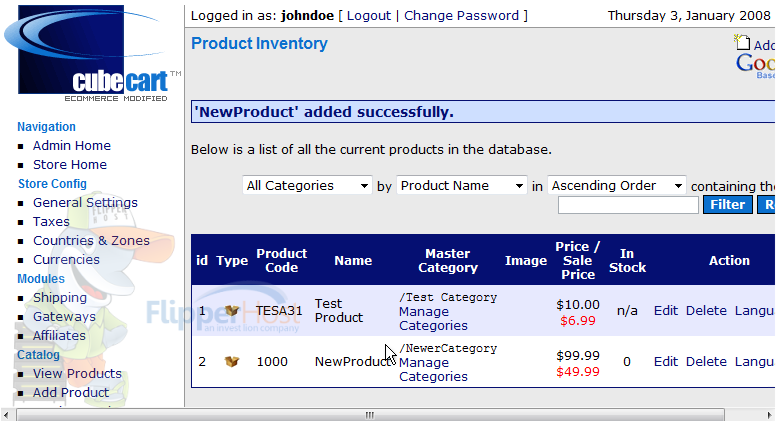This screenshot has height=422, width=776.
Task: Click the box type icon for Test Product
Action: click(232, 311)
